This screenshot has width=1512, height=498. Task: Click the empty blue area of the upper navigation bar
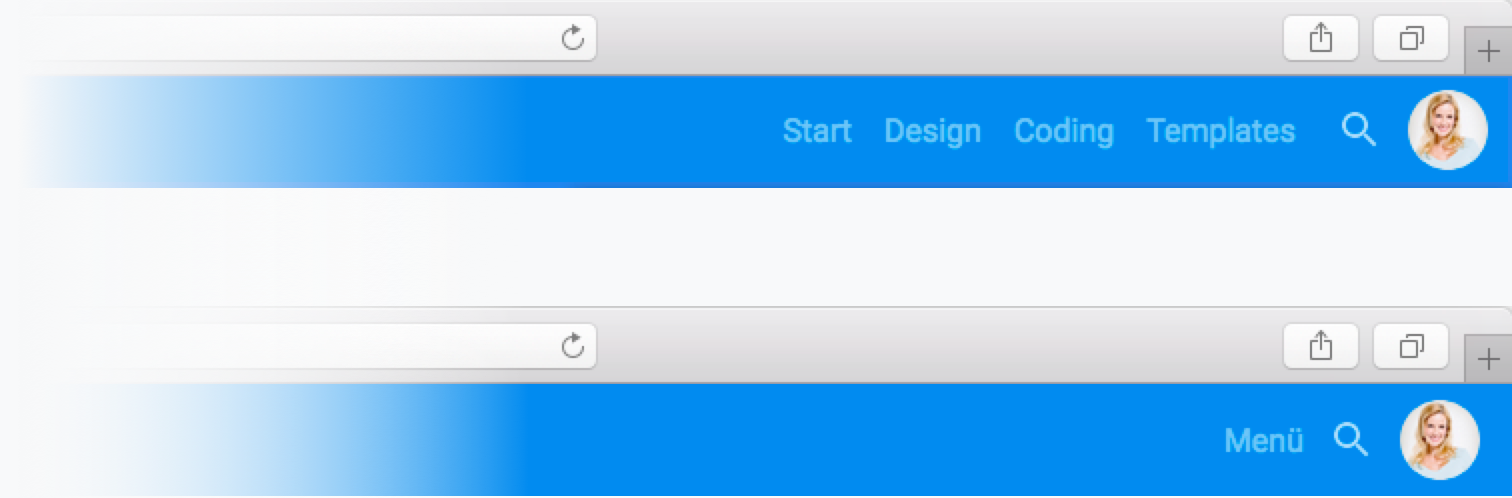[x=640, y=131]
